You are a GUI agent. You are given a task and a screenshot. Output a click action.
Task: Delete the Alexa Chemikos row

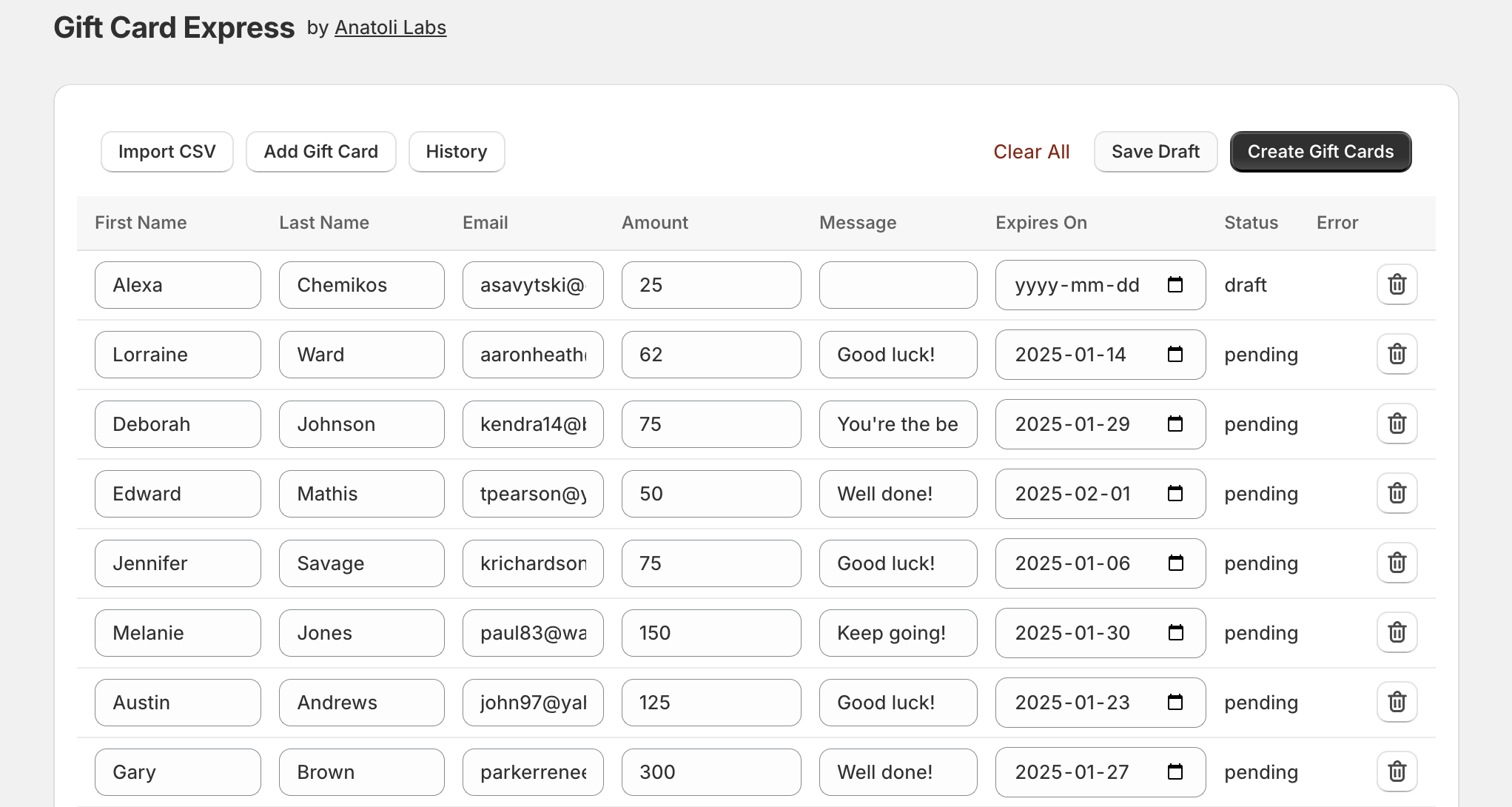pos(1397,284)
